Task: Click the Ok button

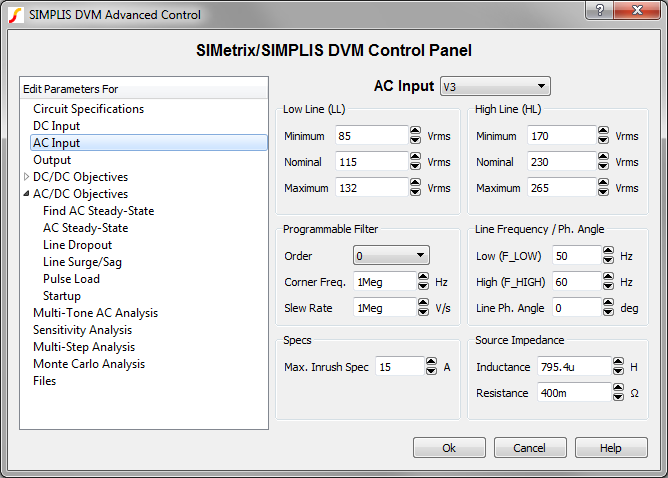Action: [x=449, y=448]
